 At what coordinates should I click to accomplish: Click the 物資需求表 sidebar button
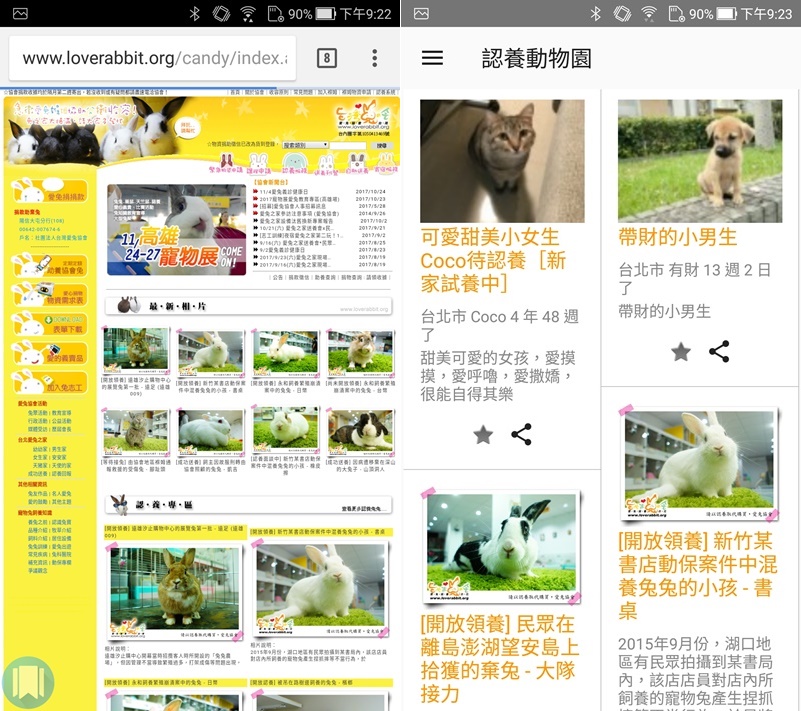point(49,295)
